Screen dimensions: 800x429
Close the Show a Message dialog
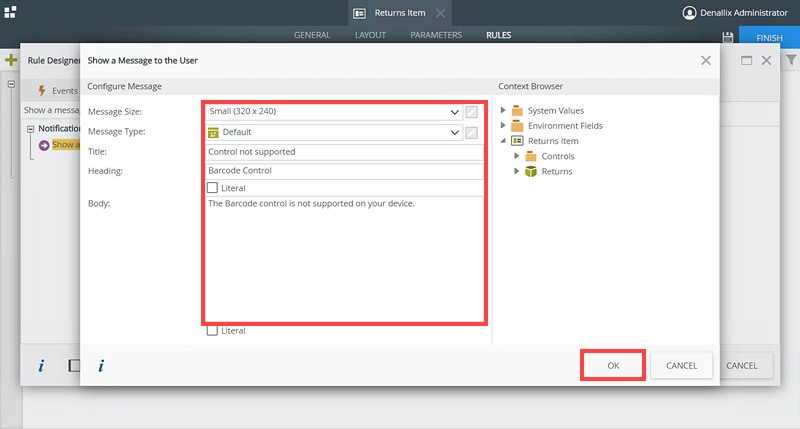[x=706, y=60]
